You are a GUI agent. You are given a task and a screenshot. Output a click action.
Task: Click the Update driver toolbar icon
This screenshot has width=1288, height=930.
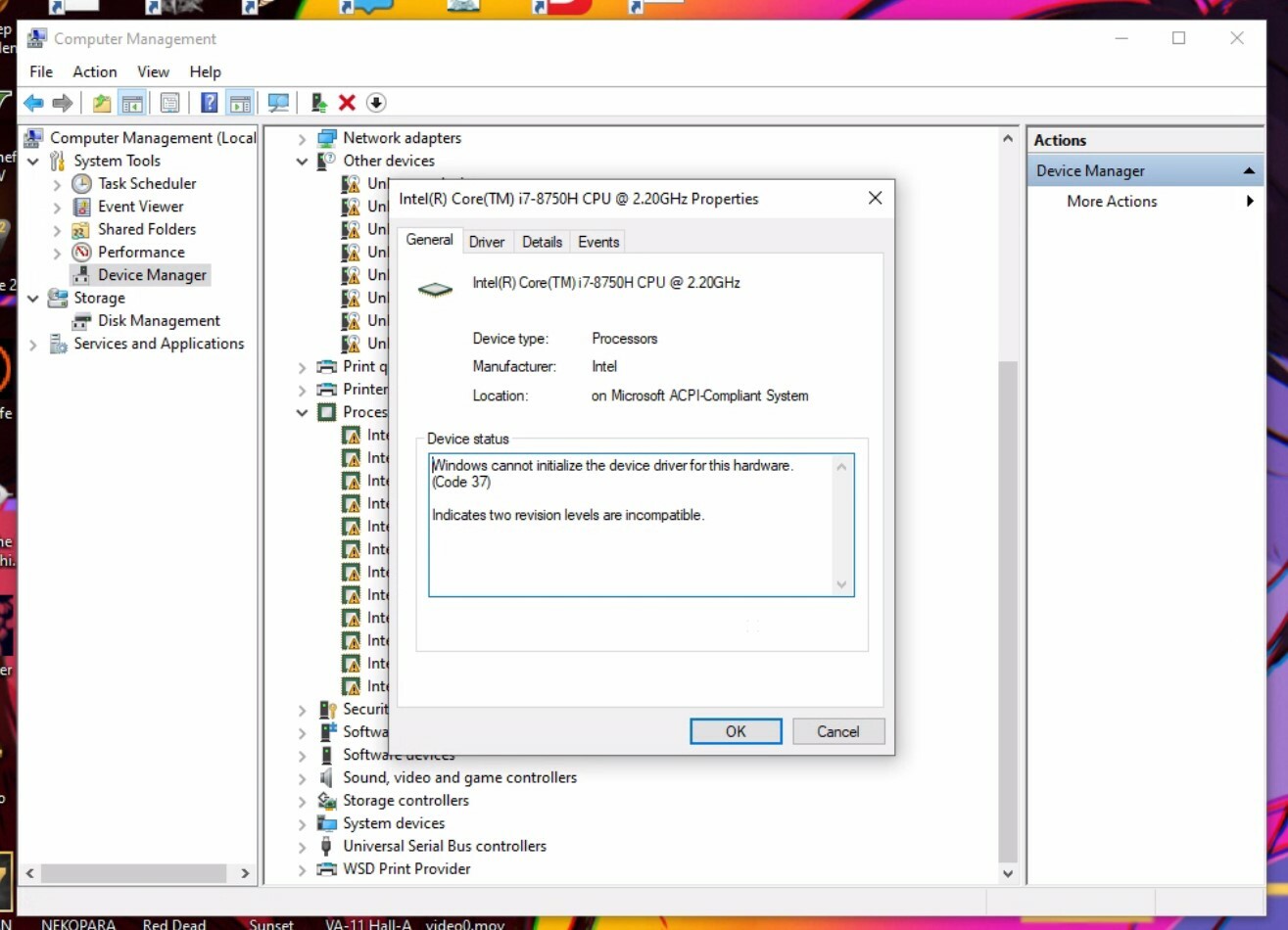[318, 103]
